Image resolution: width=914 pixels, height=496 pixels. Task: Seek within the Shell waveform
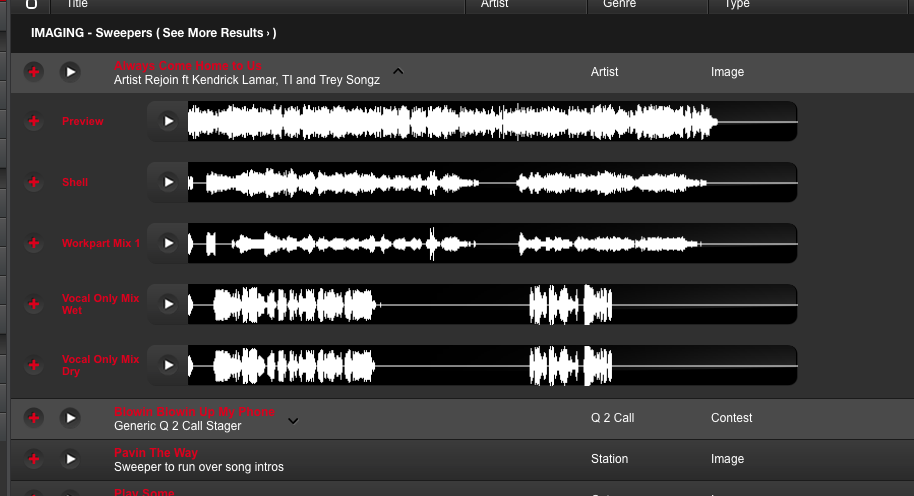pos(493,182)
